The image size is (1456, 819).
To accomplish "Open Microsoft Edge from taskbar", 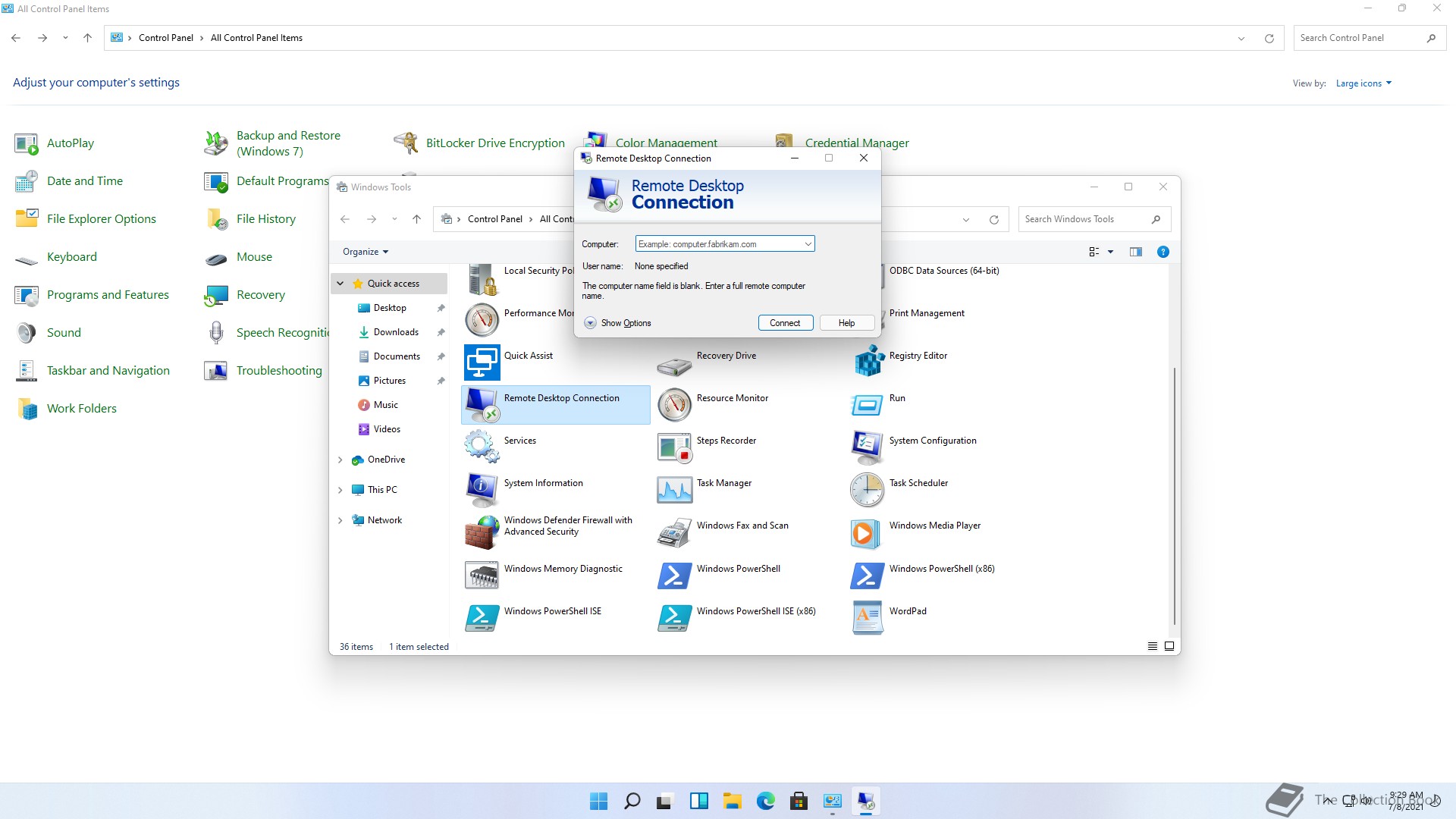I will (766, 801).
